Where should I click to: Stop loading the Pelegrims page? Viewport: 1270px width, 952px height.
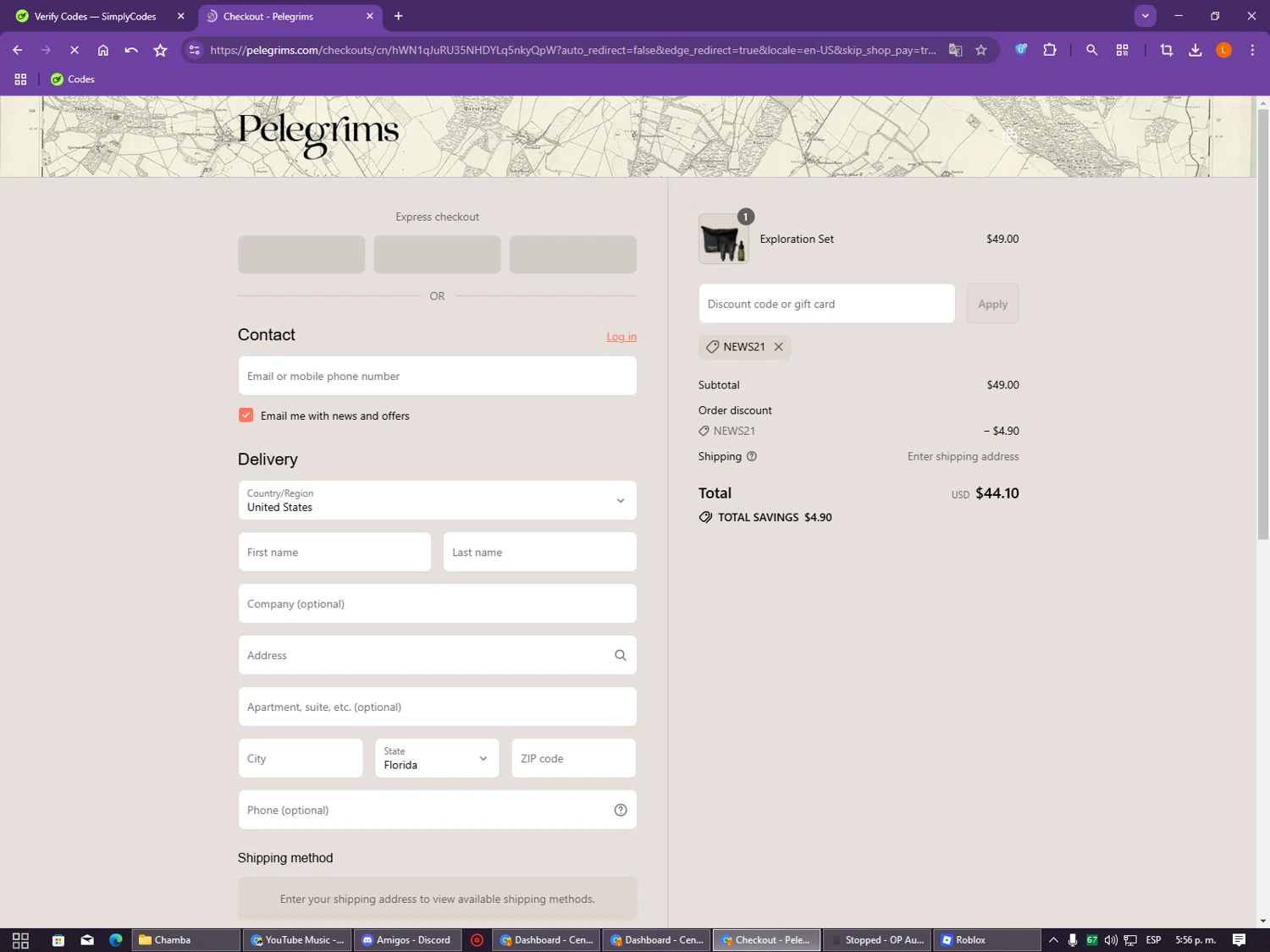[75, 50]
